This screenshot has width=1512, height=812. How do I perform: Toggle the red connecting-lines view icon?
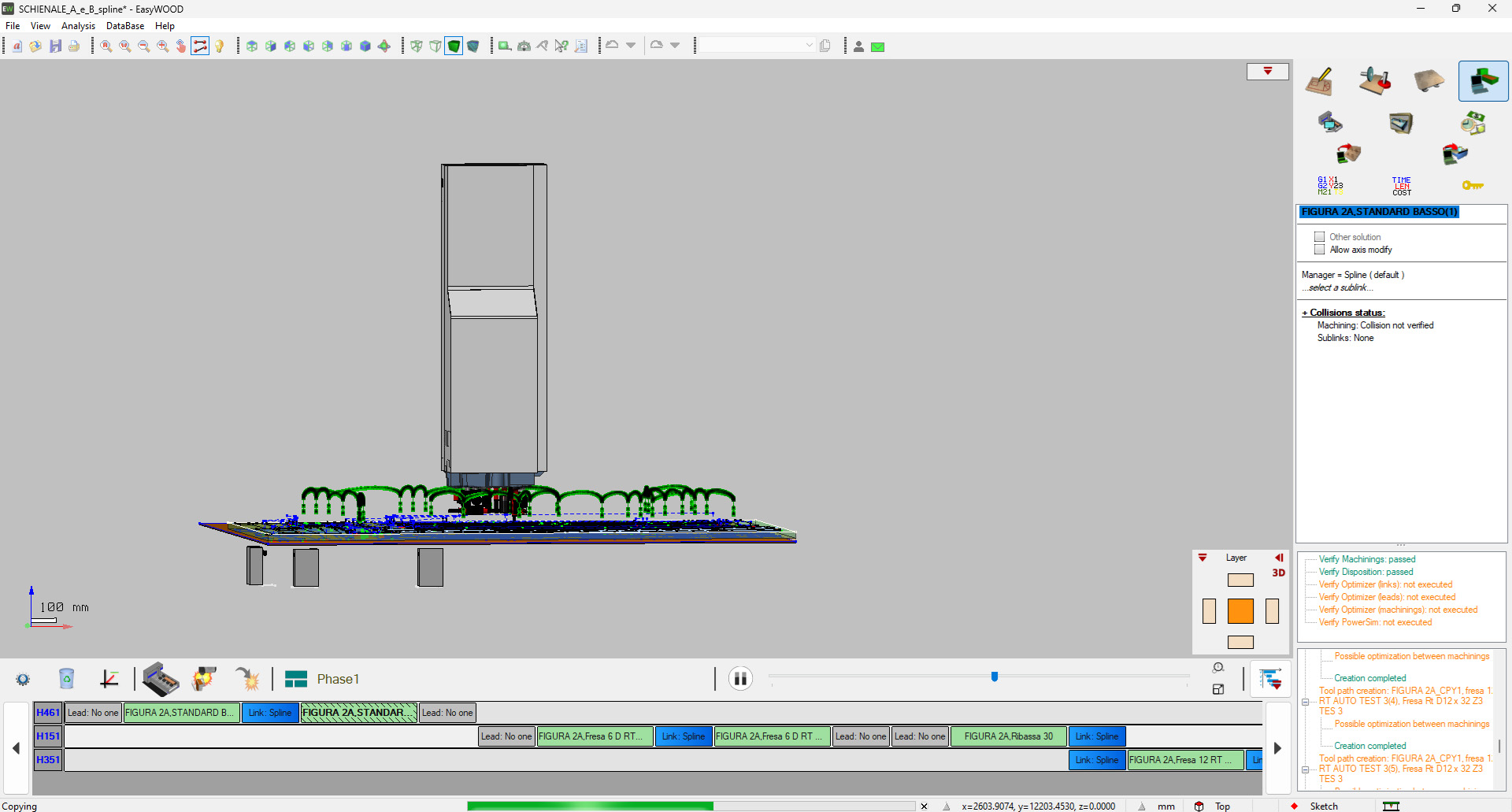point(200,46)
